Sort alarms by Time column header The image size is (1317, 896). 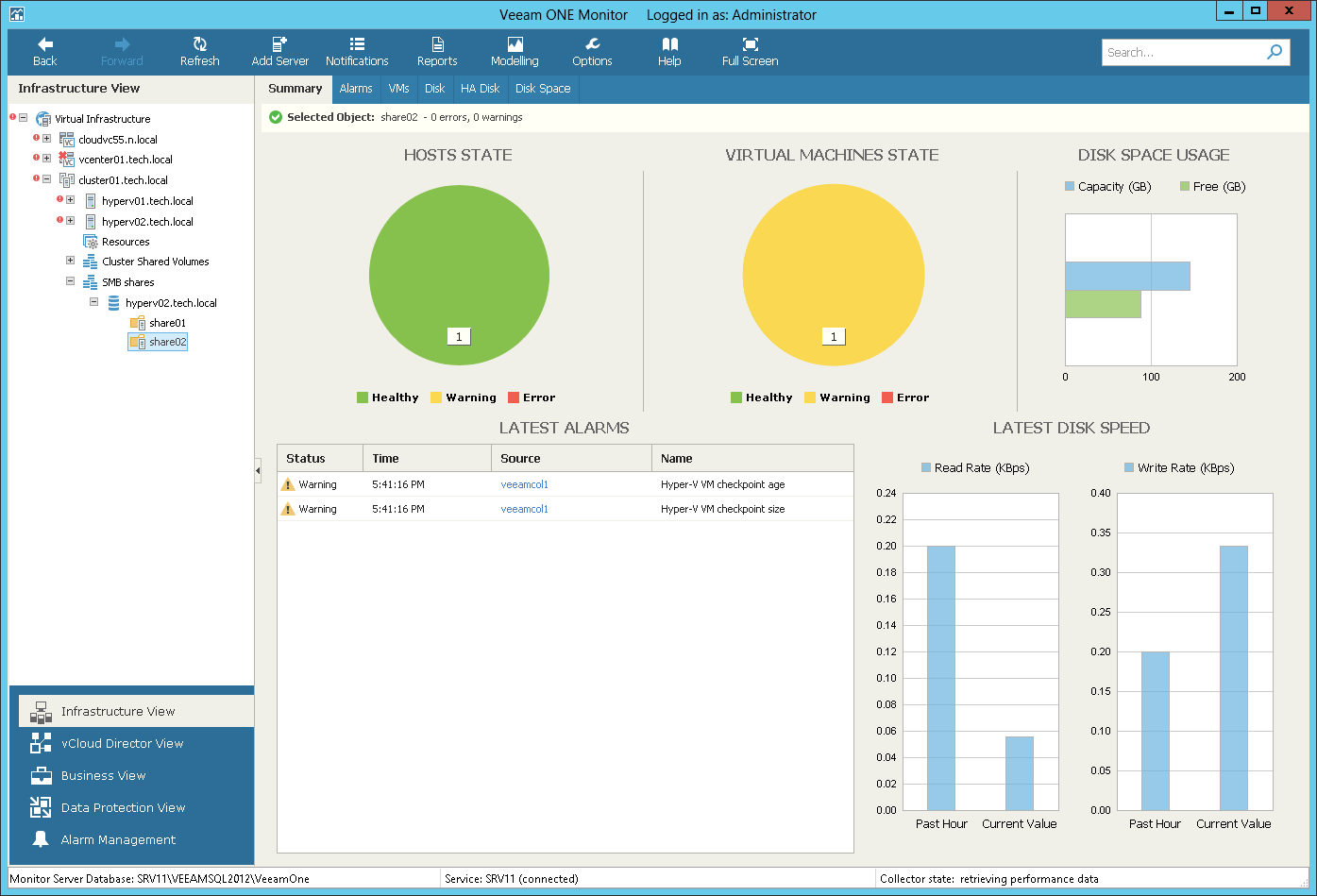coord(428,459)
